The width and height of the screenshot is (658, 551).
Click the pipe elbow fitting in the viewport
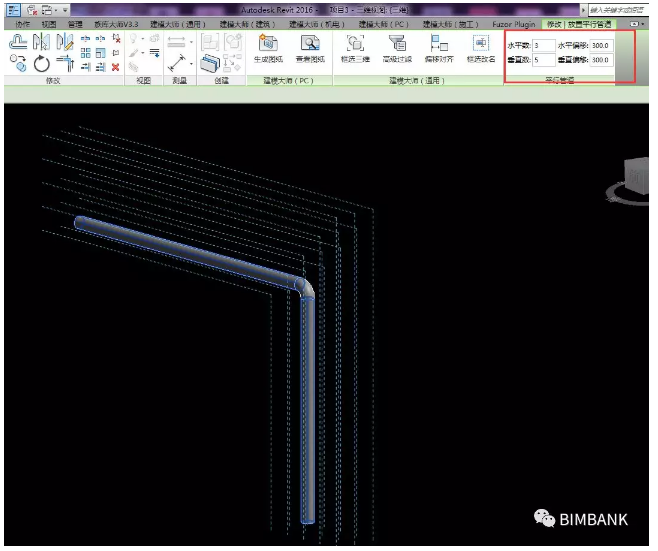click(x=305, y=287)
